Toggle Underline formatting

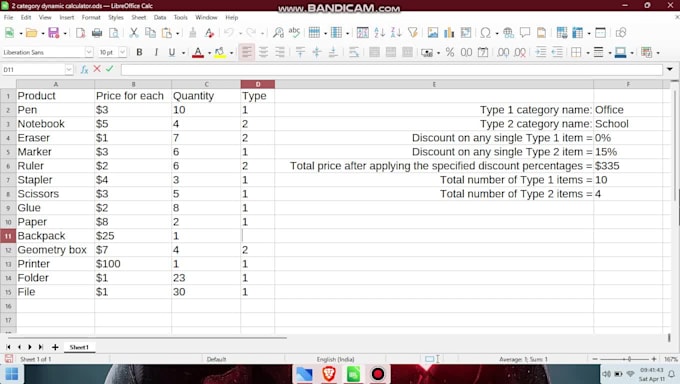pyautogui.click(x=172, y=53)
